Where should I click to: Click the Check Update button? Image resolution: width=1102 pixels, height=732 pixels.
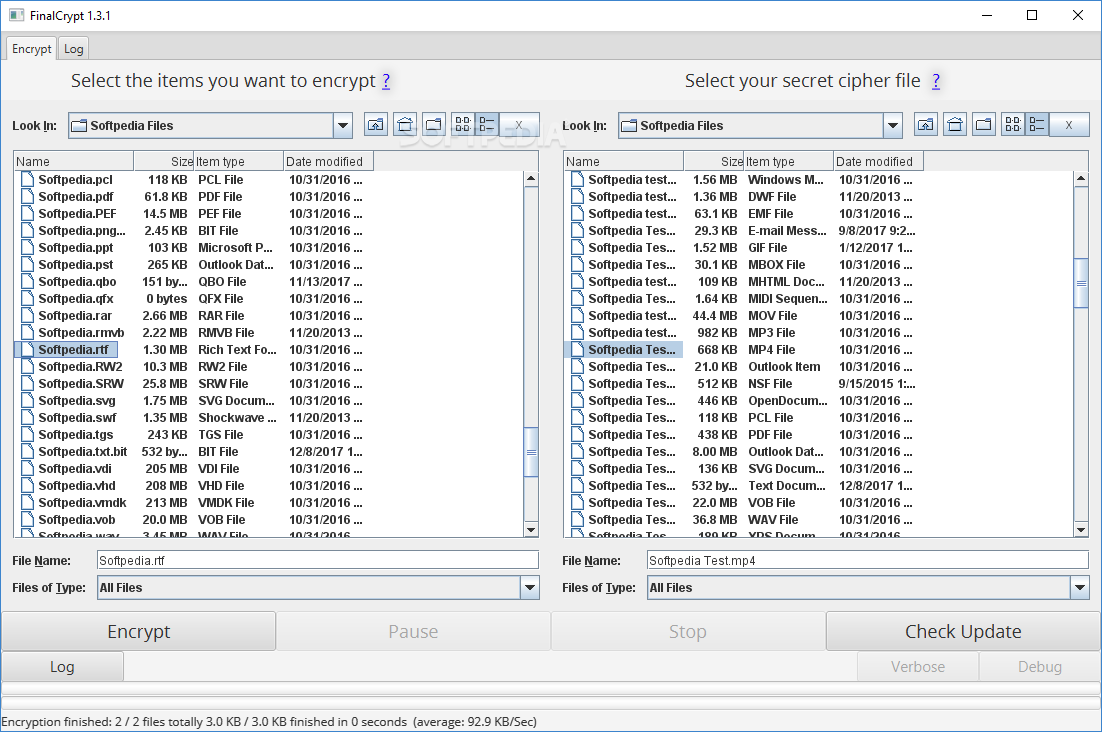tap(963, 631)
